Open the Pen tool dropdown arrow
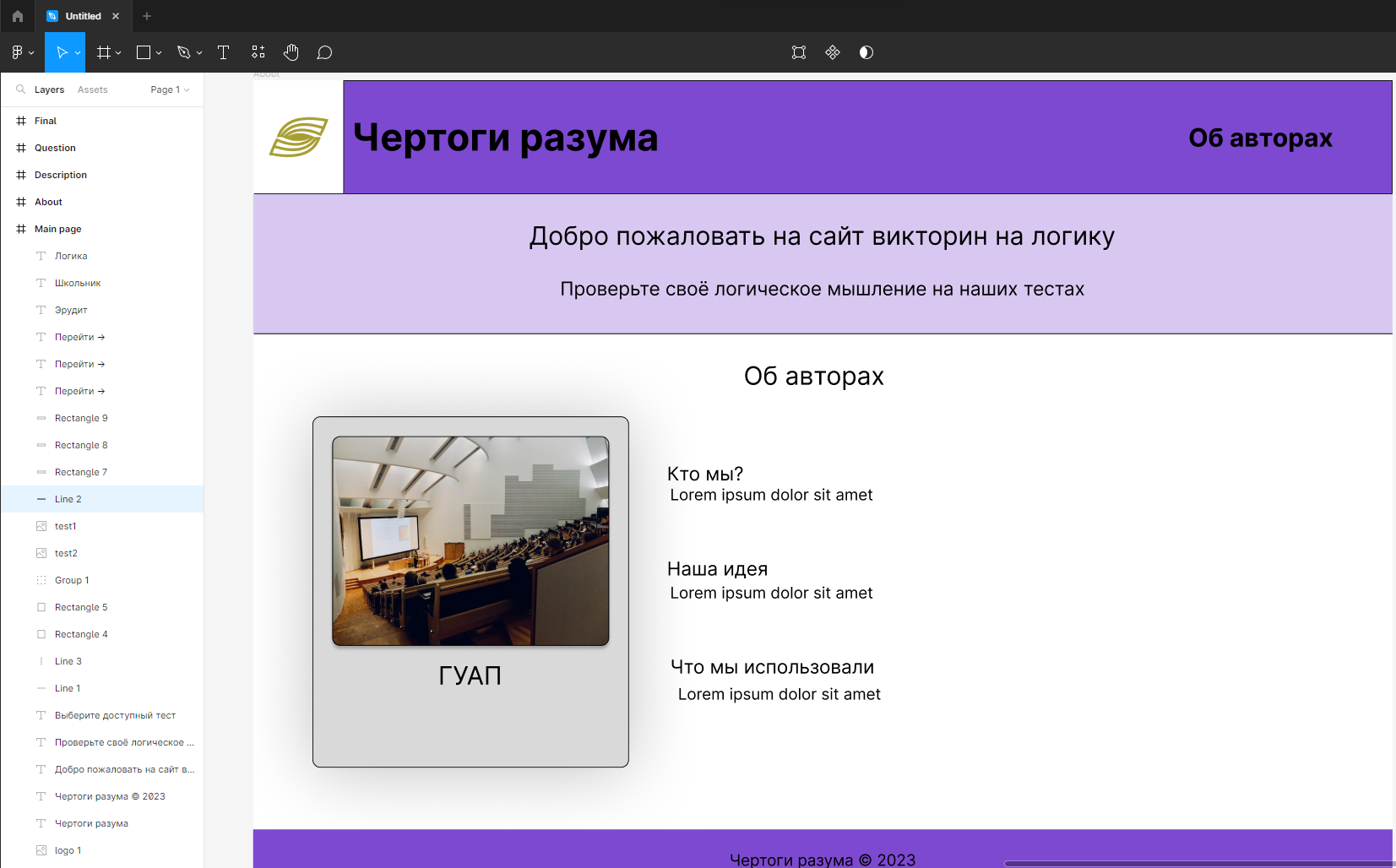This screenshot has width=1396, height=868. [199, 53]
